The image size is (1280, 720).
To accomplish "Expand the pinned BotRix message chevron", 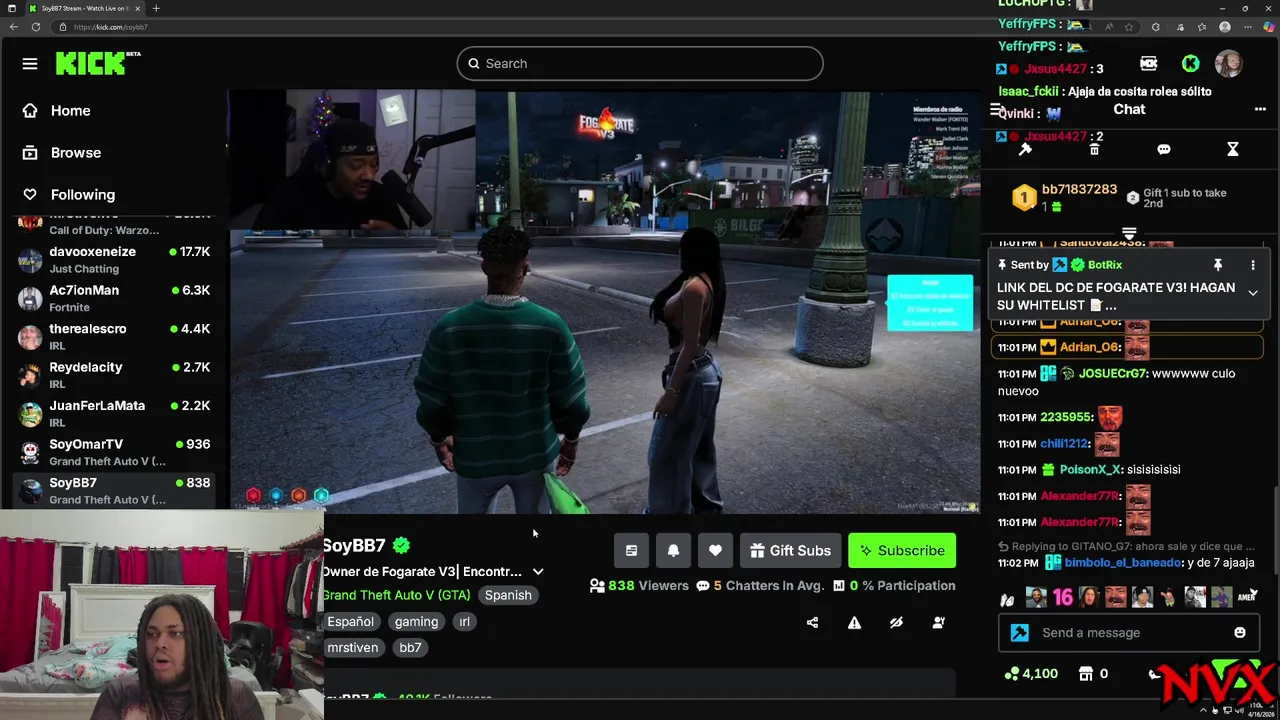I will (x=1253, y=293).
